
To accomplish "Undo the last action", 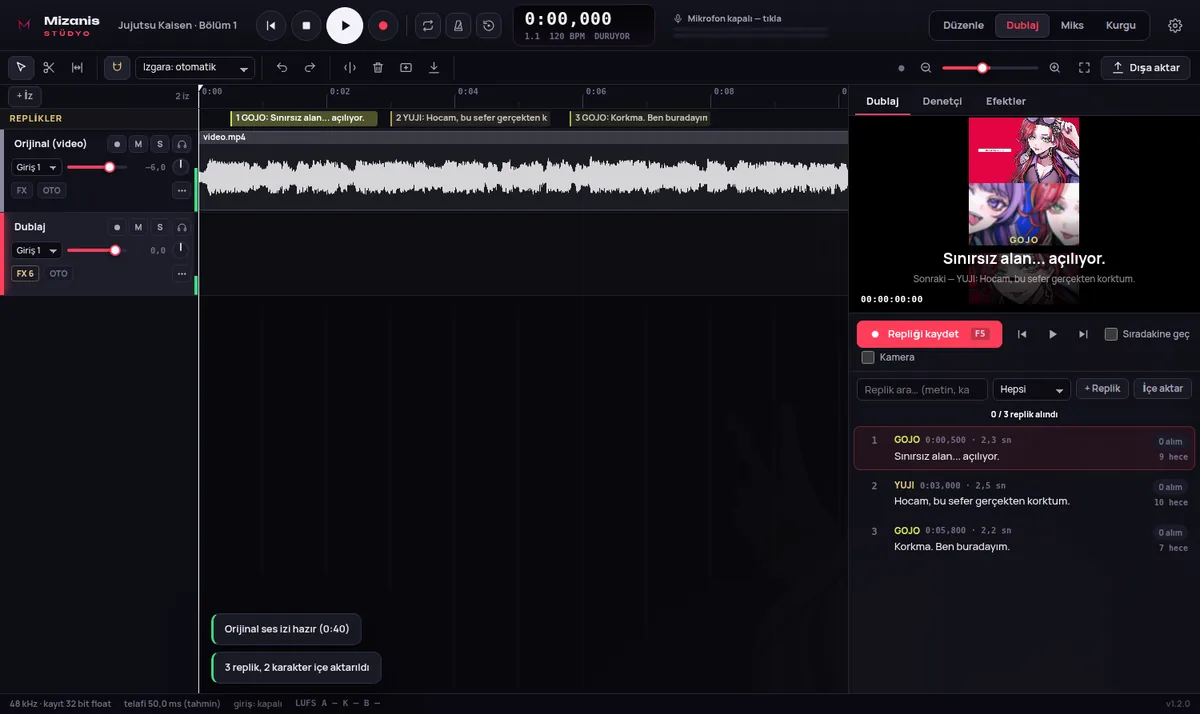I will [282, 67].
